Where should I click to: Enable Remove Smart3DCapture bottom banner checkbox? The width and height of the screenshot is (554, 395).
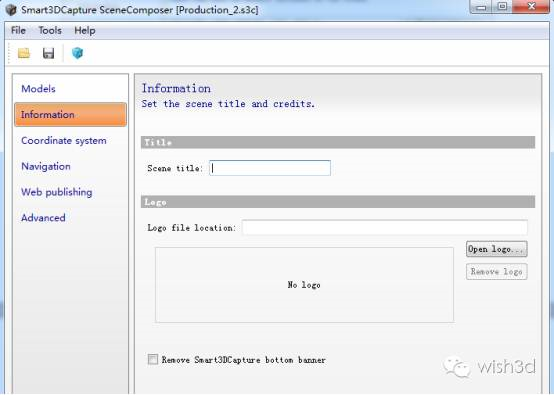click(x=153, y=360)
